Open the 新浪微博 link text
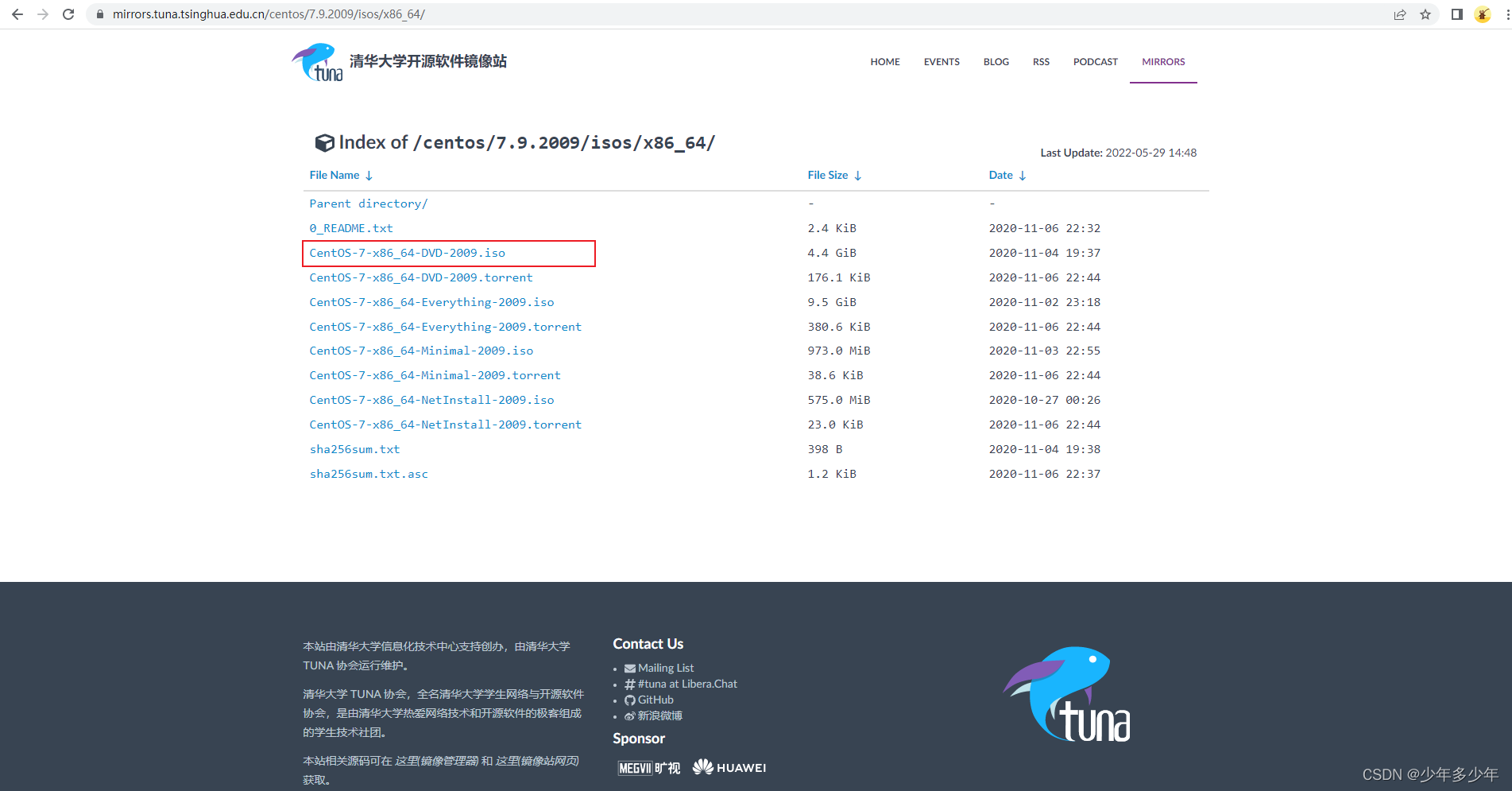 (x=659, y=716)
